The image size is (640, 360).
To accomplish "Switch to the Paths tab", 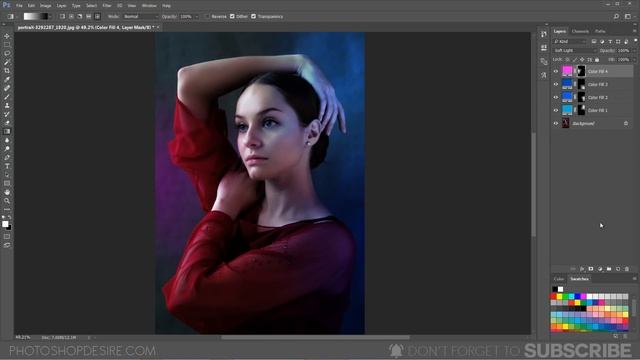I will [600, 31].
